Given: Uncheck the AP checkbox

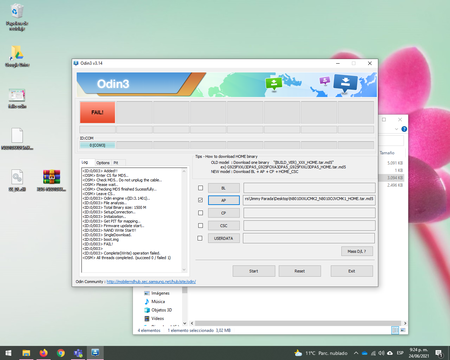Looking at the screenshot, I should click(x=200, y=200).
